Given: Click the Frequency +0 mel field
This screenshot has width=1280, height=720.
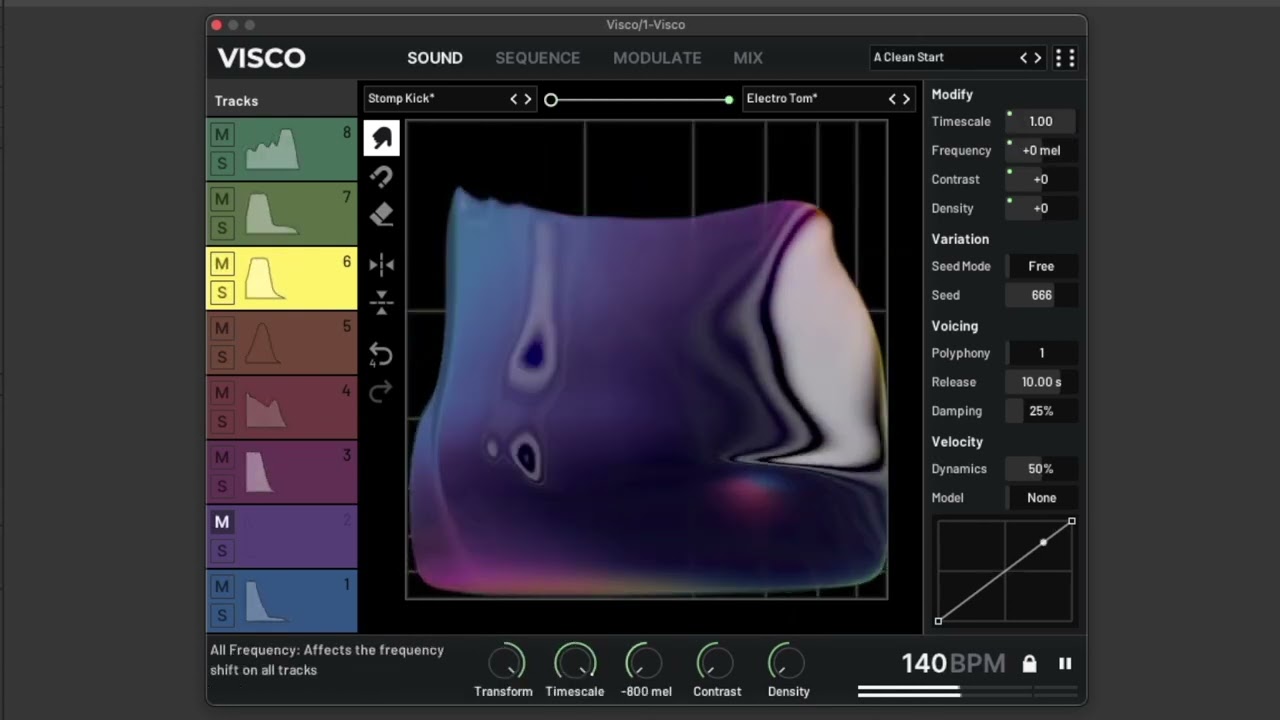Looking at the screenshot, I should pyautogui.click(x=1041, y=151).
